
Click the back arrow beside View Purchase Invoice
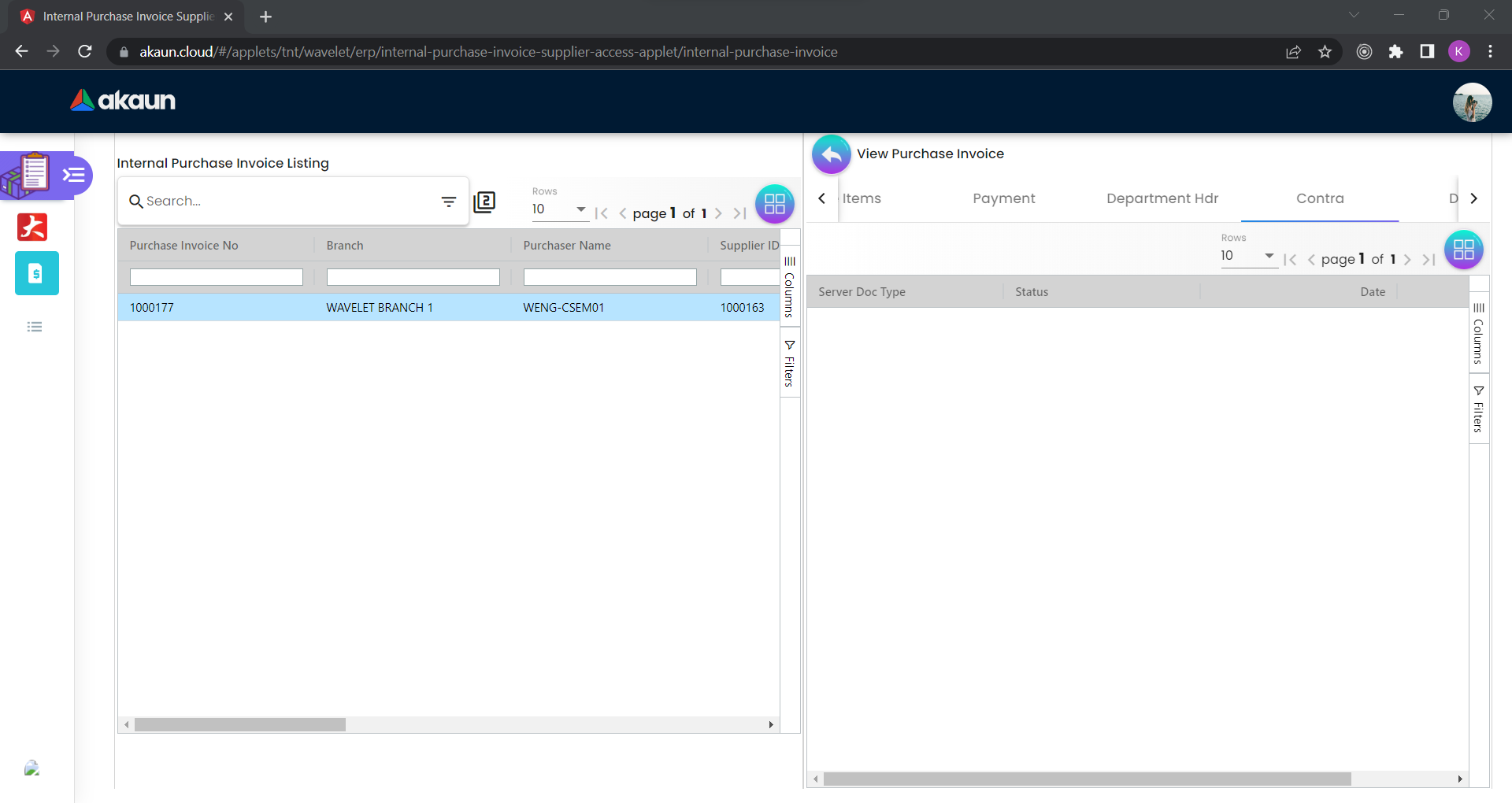coord(831,154)
